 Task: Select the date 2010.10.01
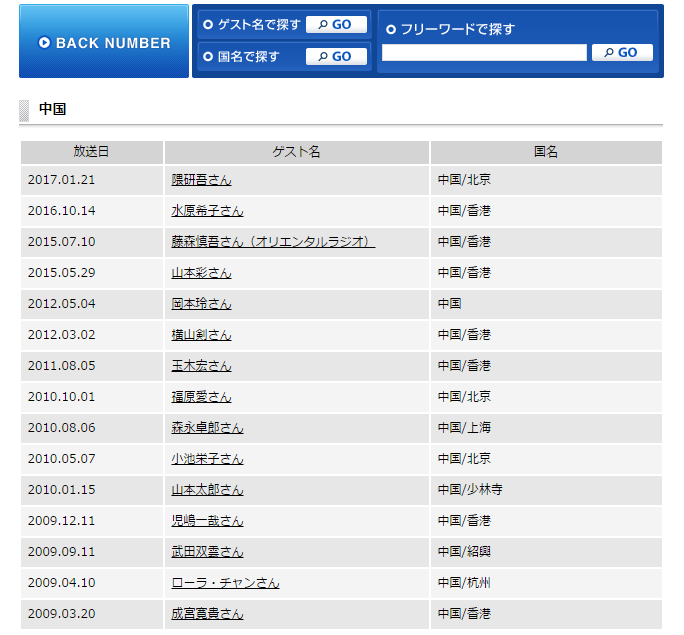[x=62, y=396]
